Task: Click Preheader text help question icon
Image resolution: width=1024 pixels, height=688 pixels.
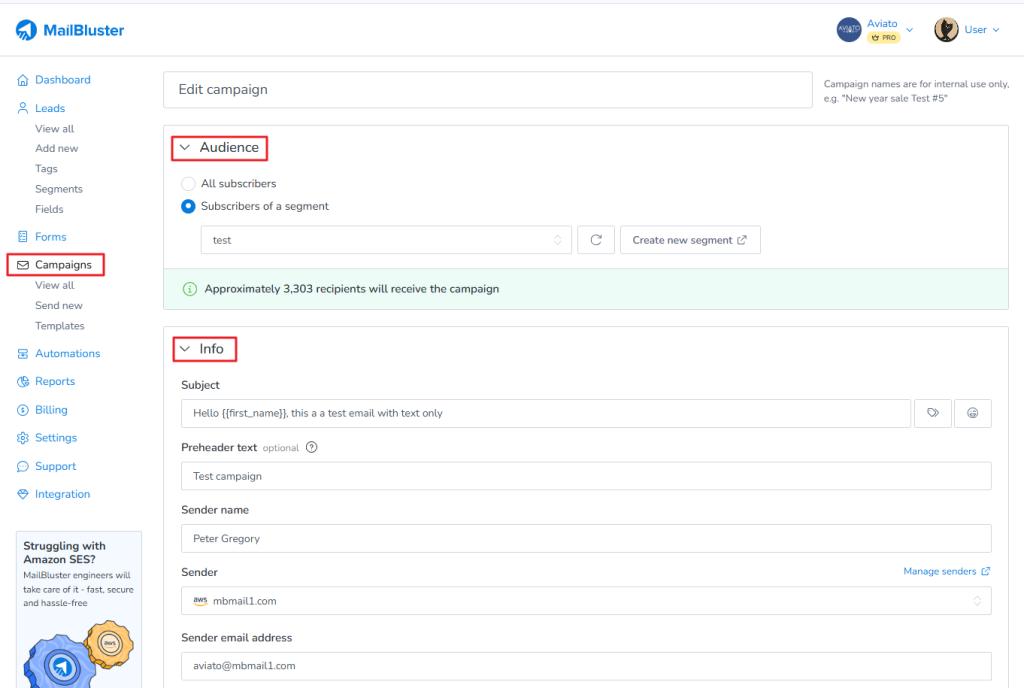Action: (312, 447)
